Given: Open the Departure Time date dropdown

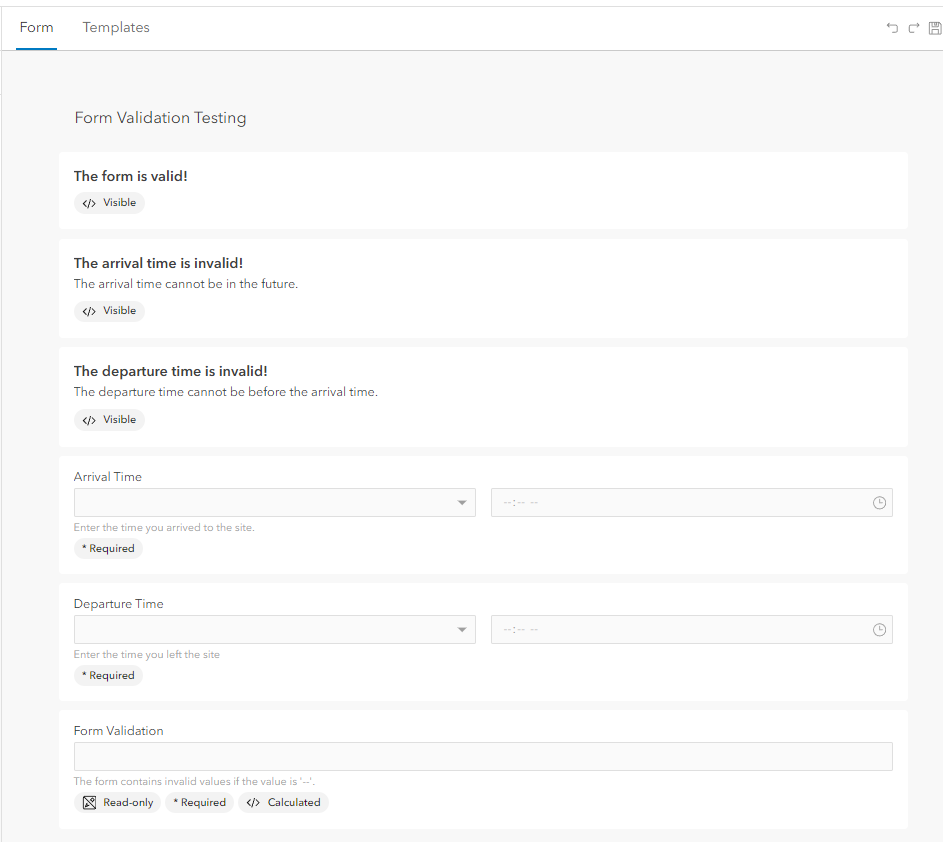Looking at the screenshot, I should [461, 629].
